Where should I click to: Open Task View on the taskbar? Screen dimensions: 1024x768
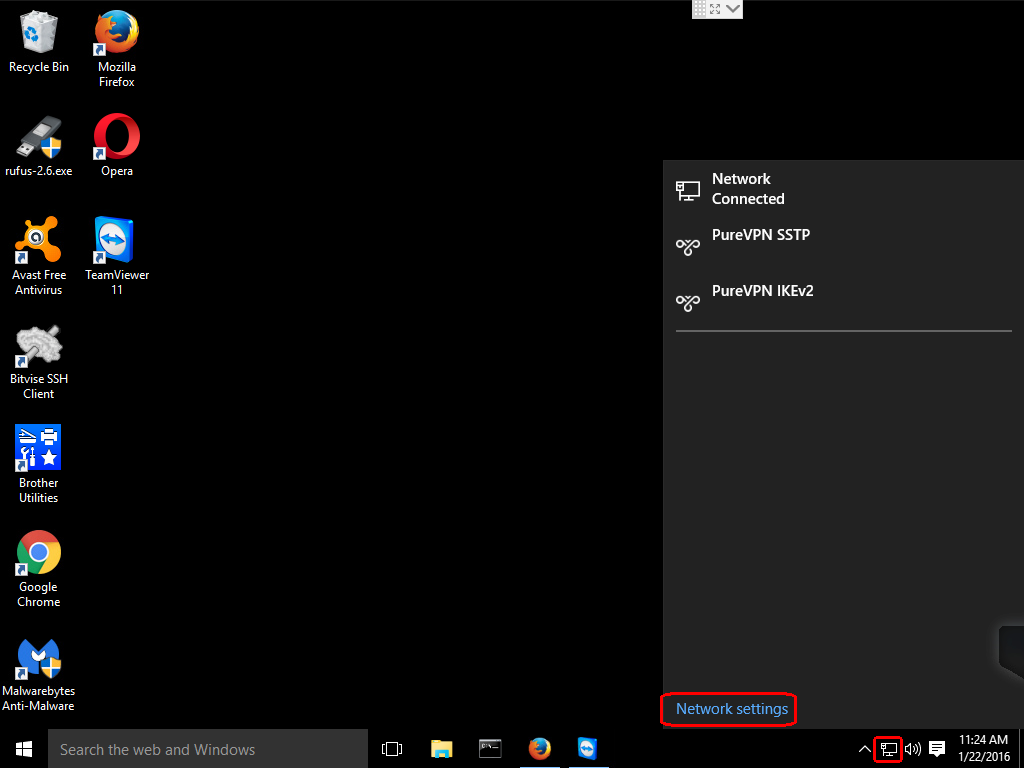pos(392,749)
